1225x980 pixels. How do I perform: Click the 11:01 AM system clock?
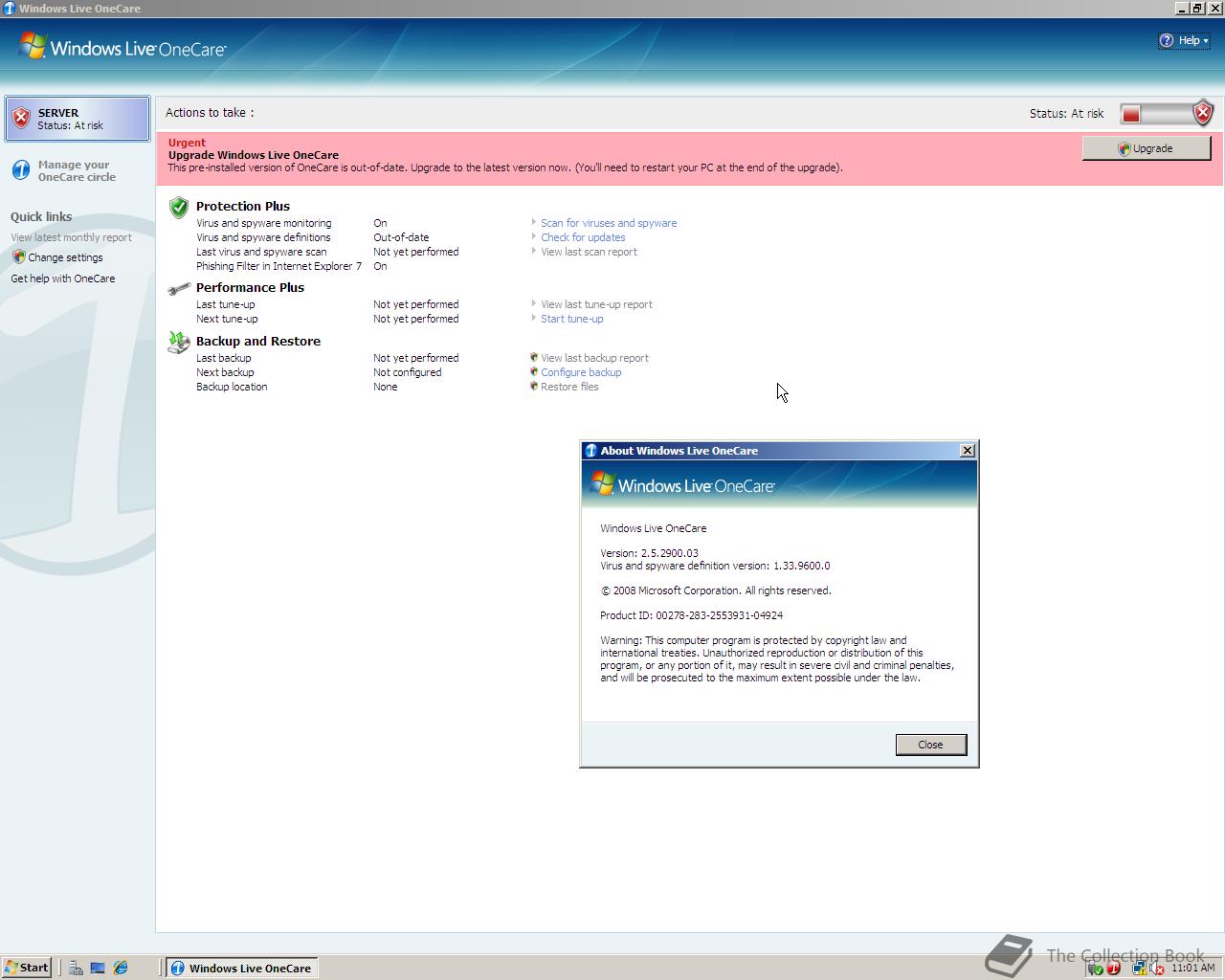(1192, 968)
